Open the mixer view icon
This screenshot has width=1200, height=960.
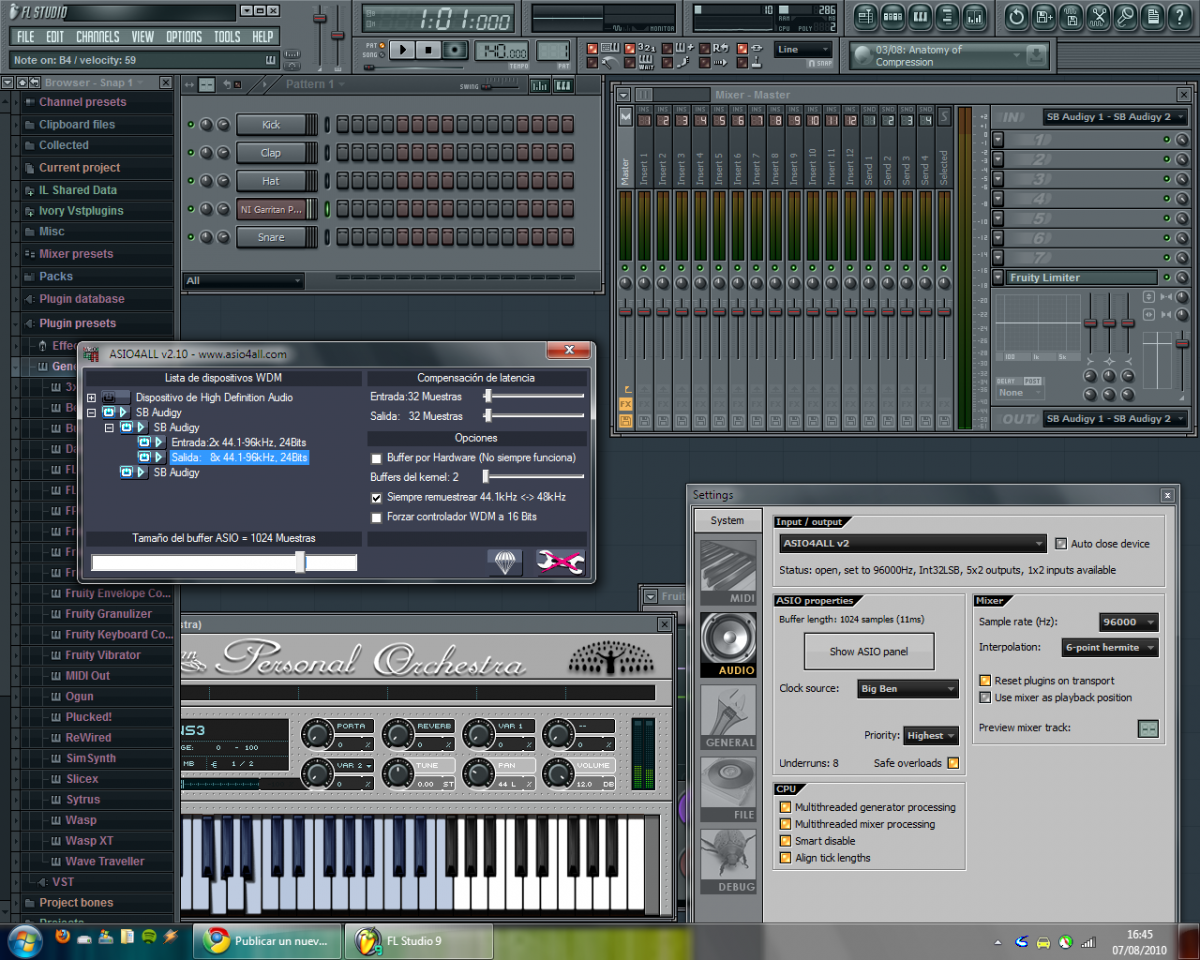pyautogui.click(x=974, y=16)
